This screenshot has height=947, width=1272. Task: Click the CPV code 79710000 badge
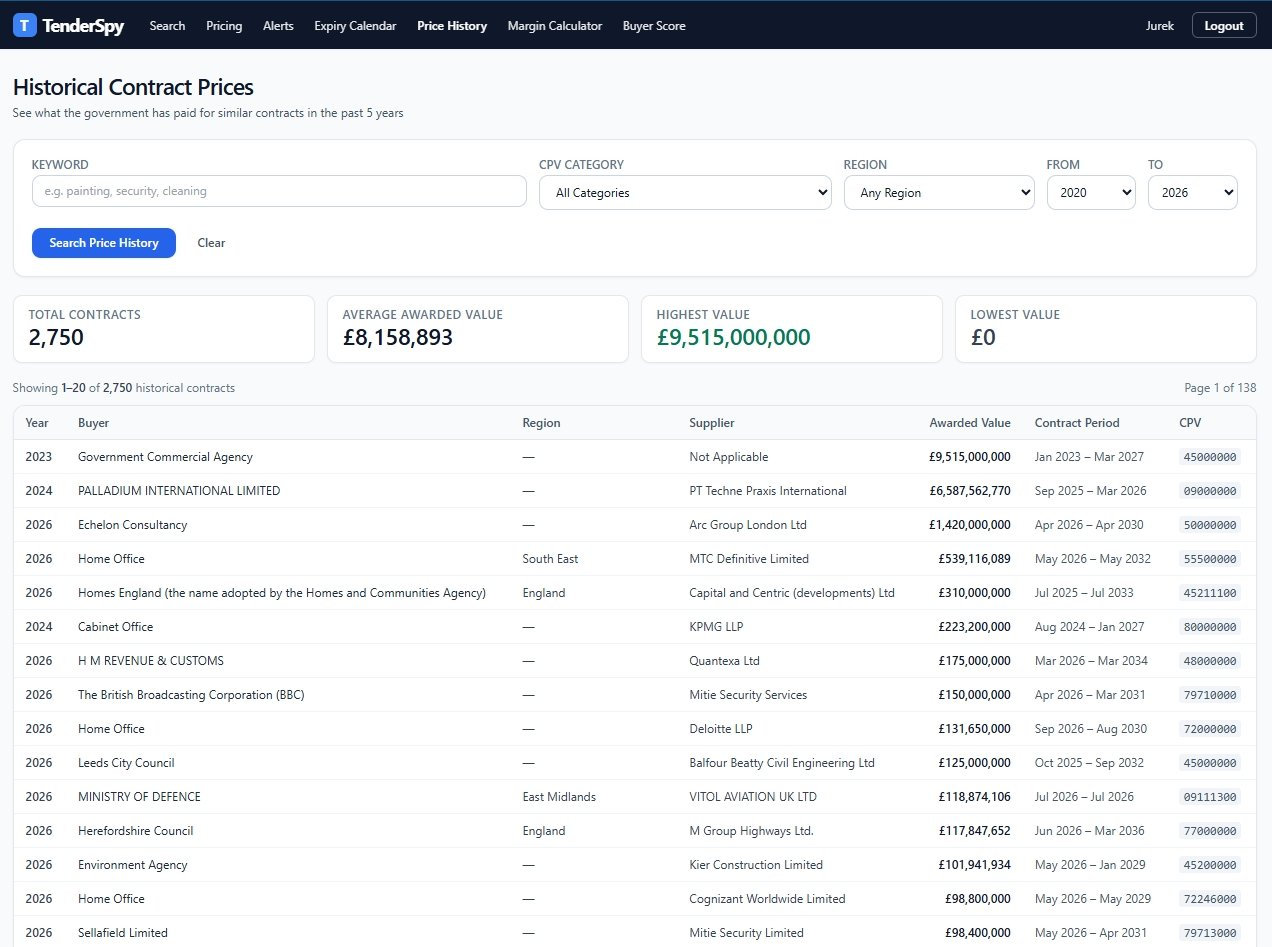pyautogui.click(x=1210, y=695)
